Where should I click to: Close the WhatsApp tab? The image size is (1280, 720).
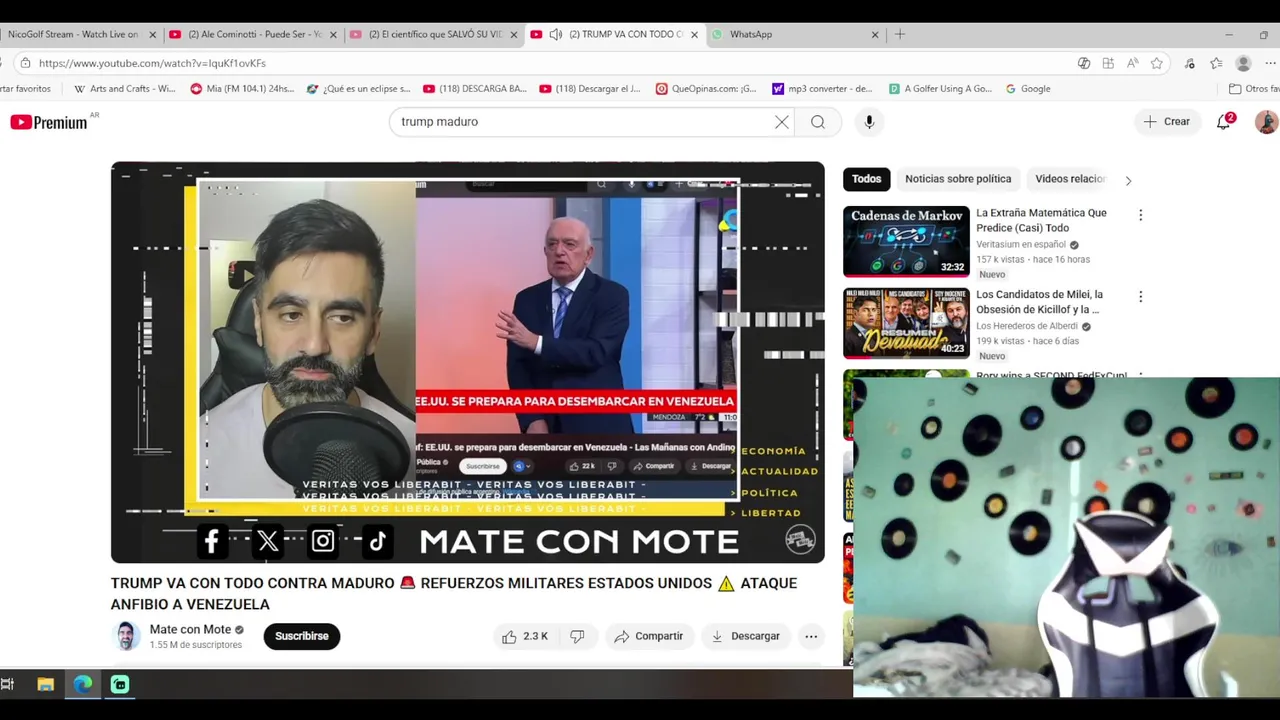(875, 34)
